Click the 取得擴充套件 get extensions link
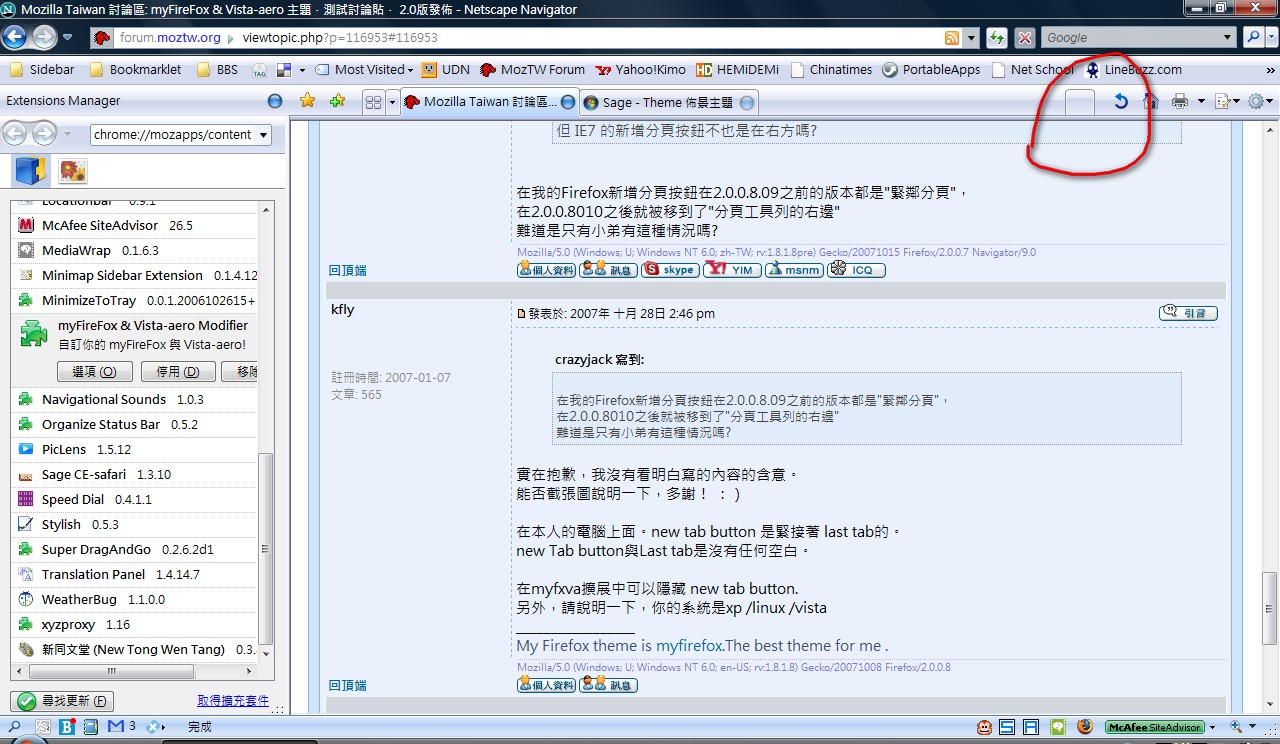This screenshot has height=744, width=1280. (233, 701)
